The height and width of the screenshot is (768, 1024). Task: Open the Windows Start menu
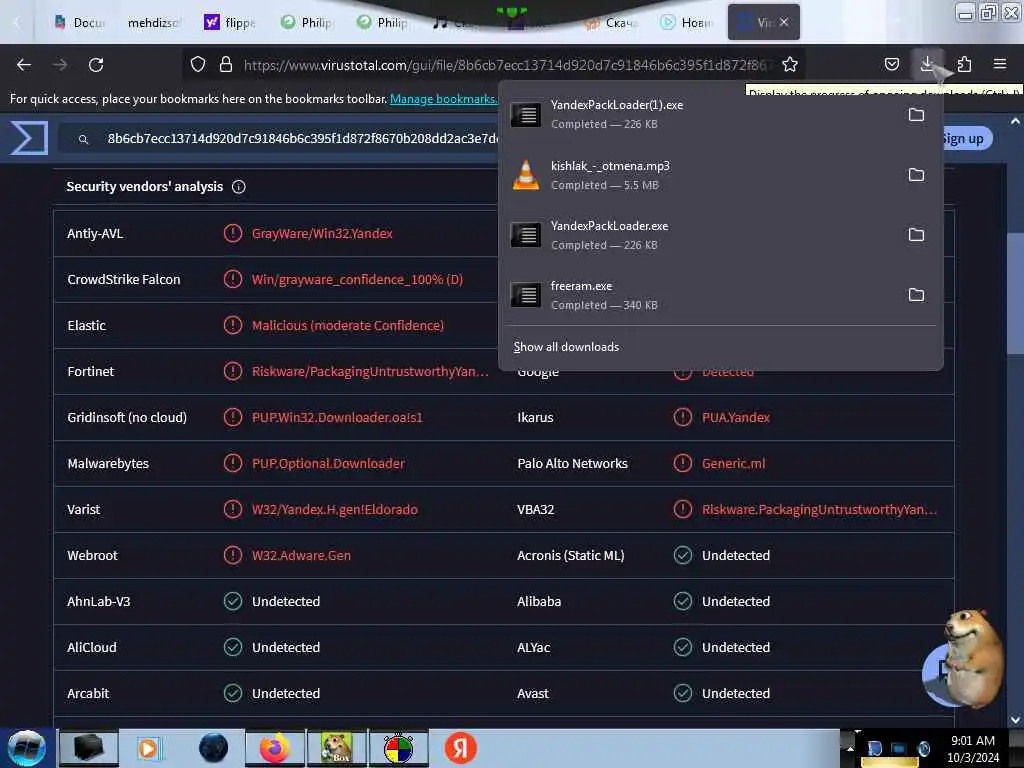click(27, 748)
